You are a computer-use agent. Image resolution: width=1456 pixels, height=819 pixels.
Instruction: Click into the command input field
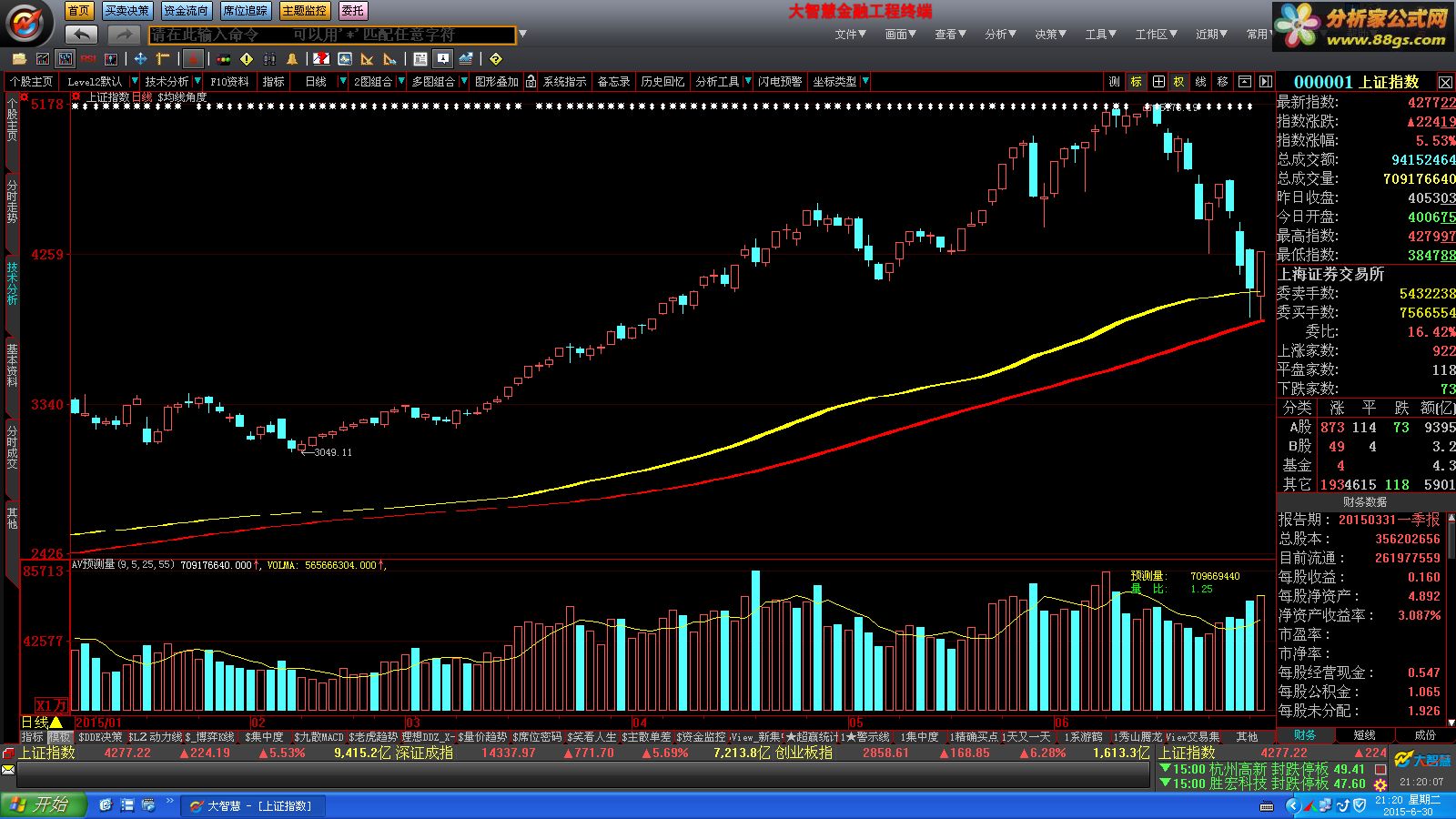(332, 35)
